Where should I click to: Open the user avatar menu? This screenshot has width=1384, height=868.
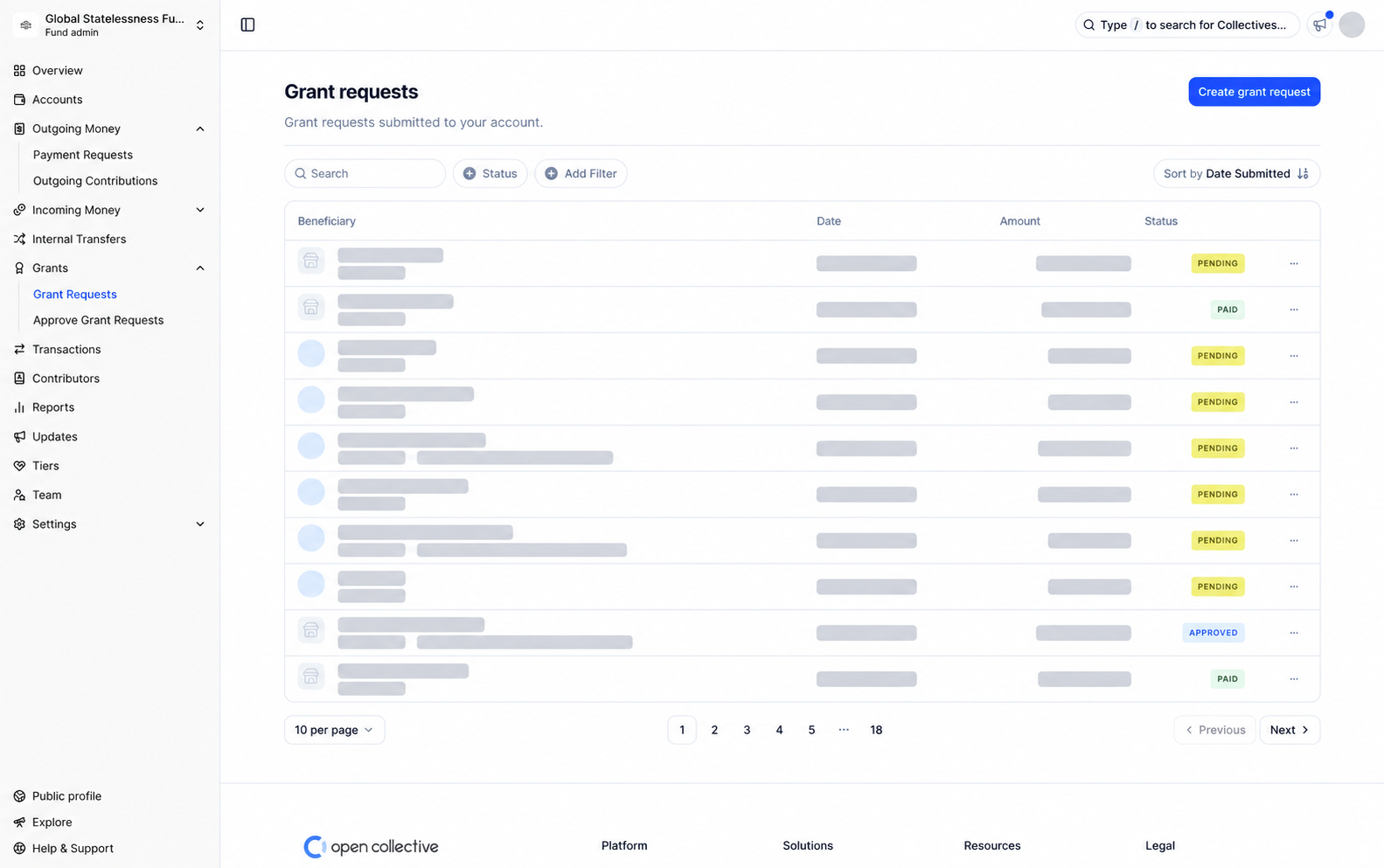tap(1352, 24)
